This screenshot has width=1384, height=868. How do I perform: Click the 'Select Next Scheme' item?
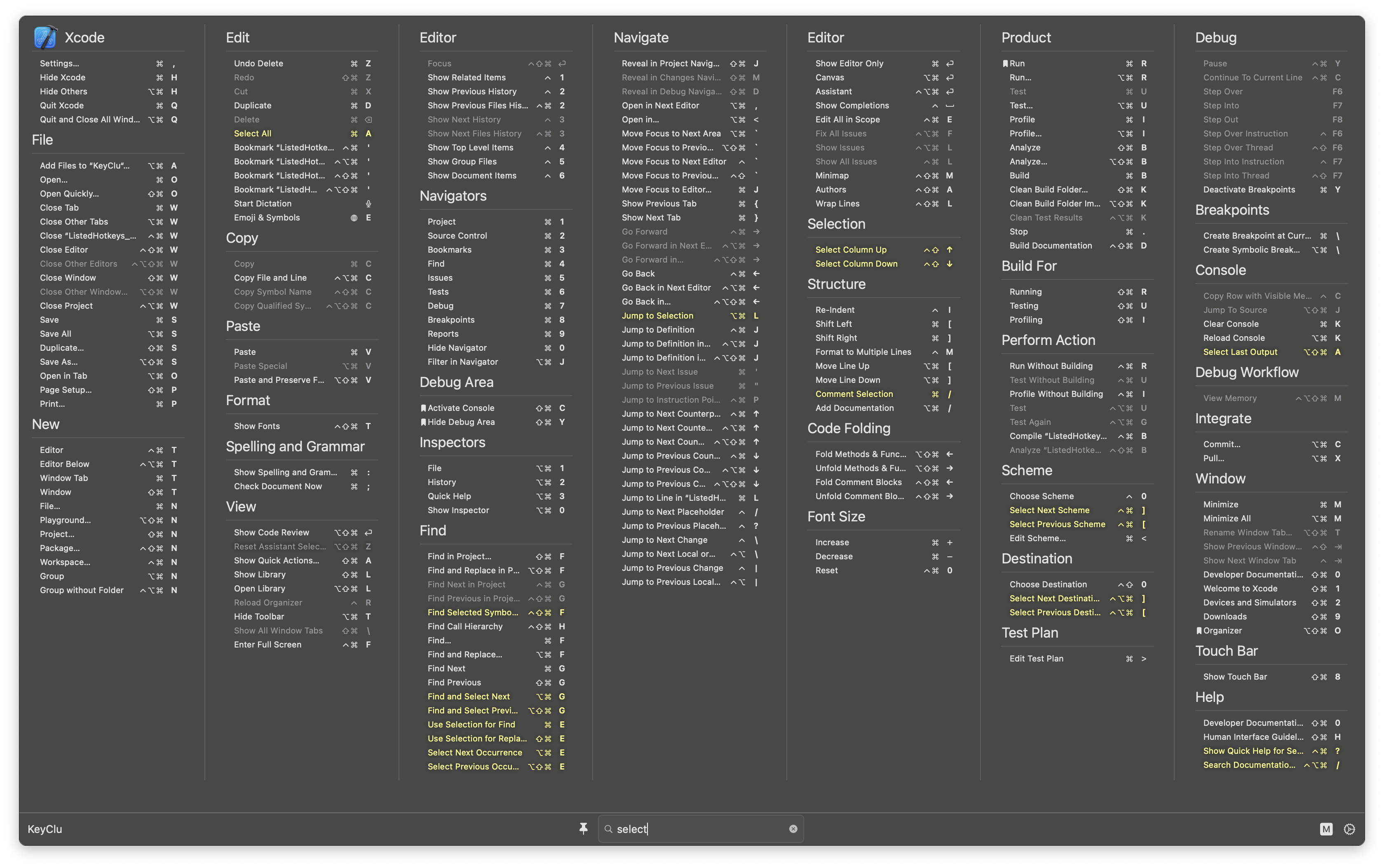point(1049,510)
